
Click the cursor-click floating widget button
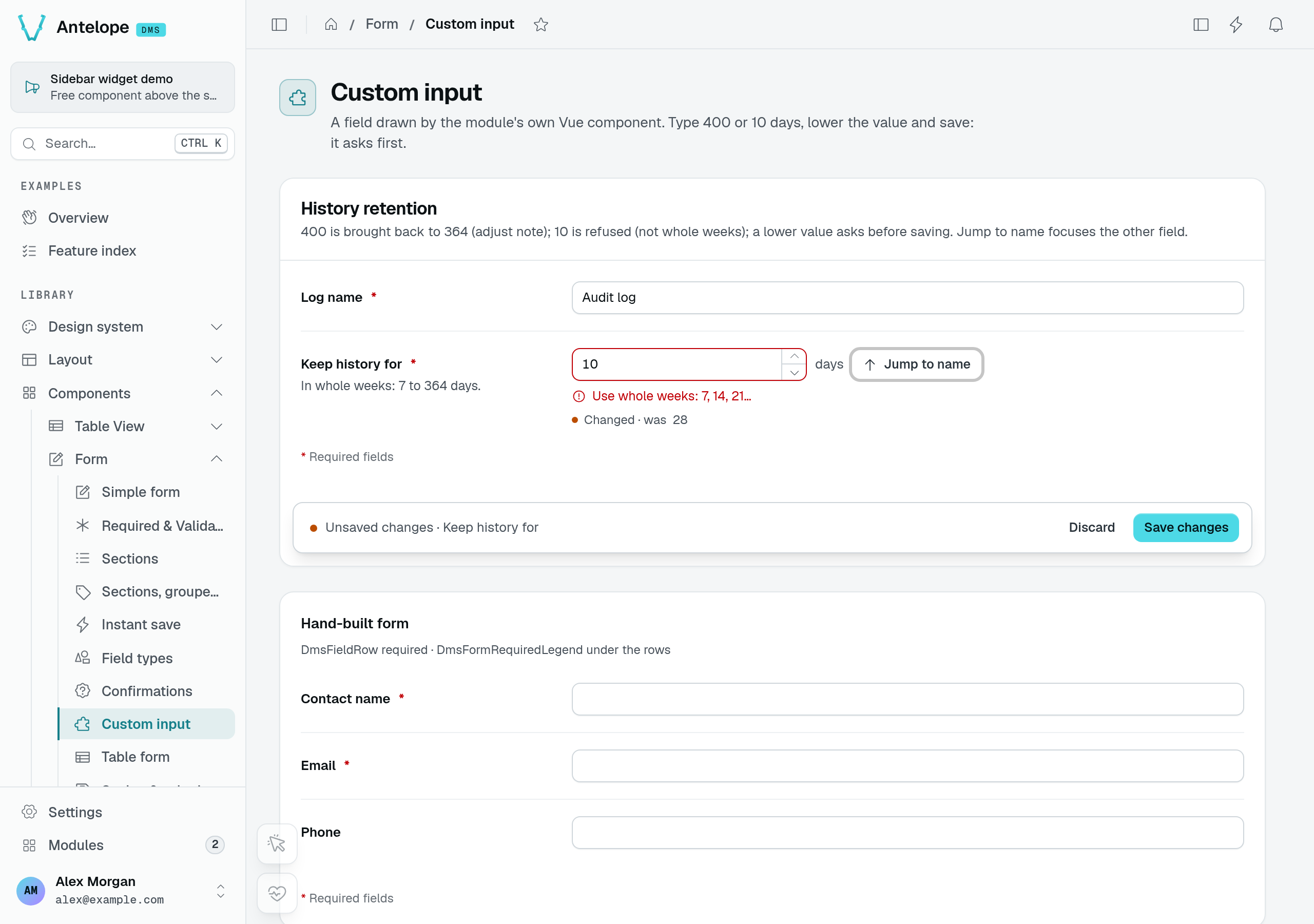[x=277, y=843]
